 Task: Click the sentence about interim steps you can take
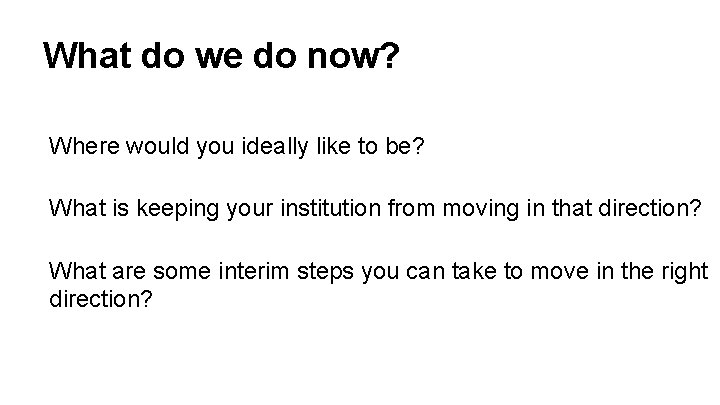click(x=378, y=285)
